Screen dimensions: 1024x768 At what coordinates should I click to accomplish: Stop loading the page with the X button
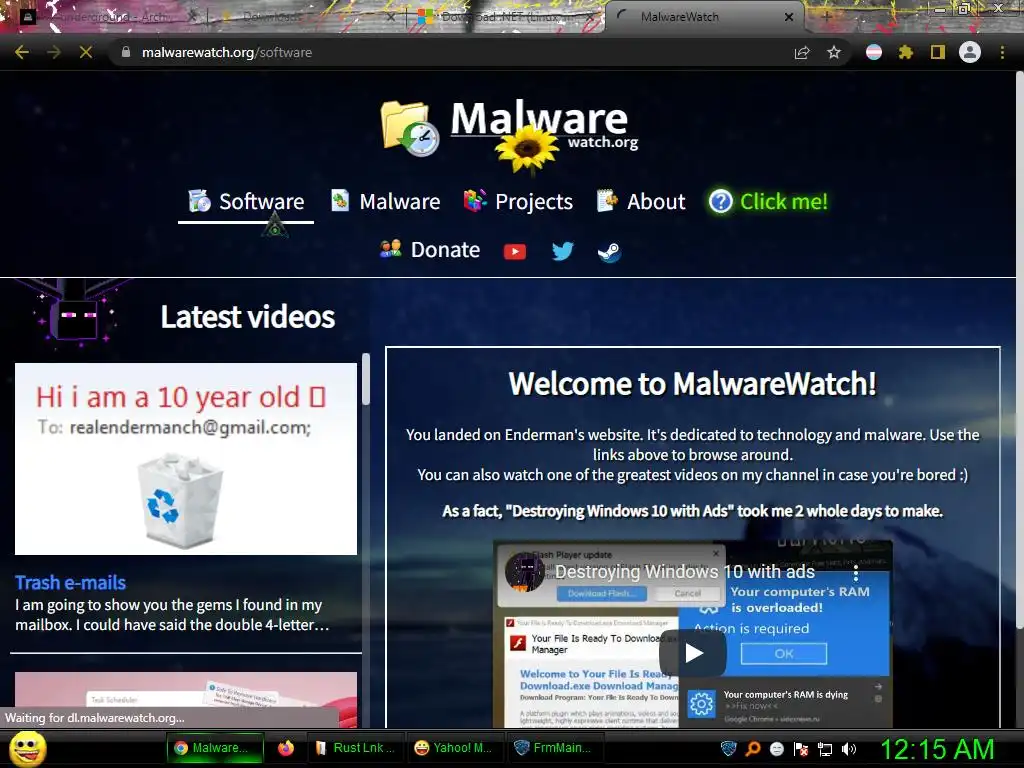[x=86, y=52]
